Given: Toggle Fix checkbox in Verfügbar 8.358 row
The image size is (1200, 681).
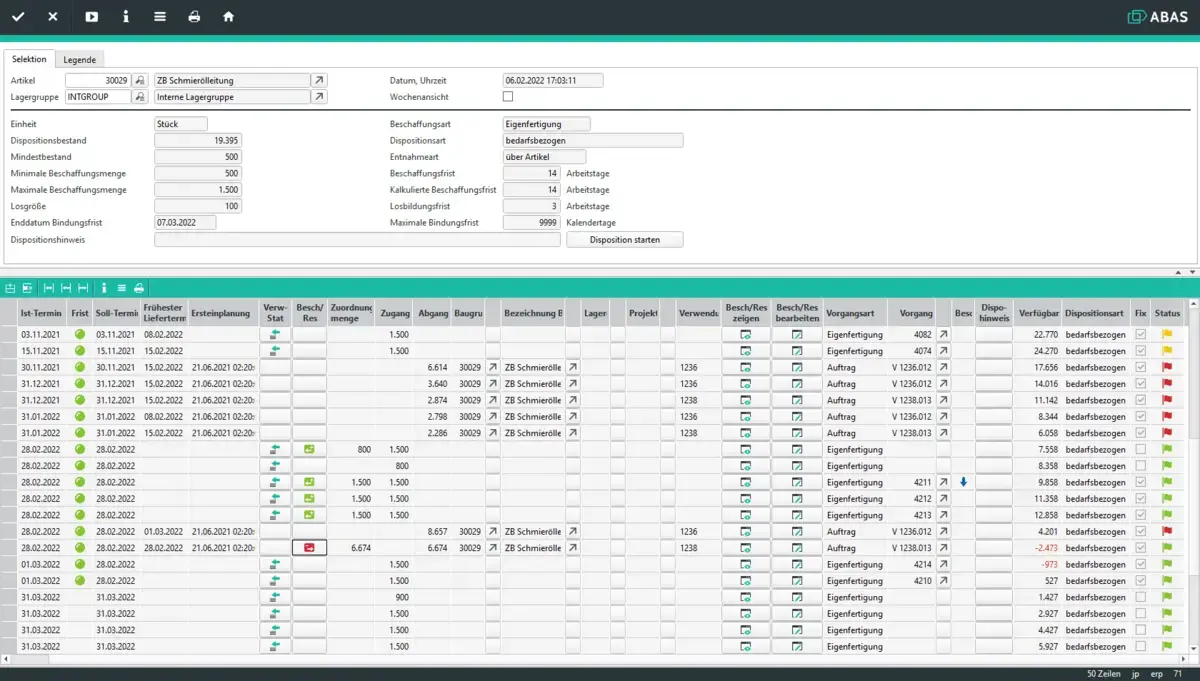Looking at the screenshot, I should [1141, 466].
